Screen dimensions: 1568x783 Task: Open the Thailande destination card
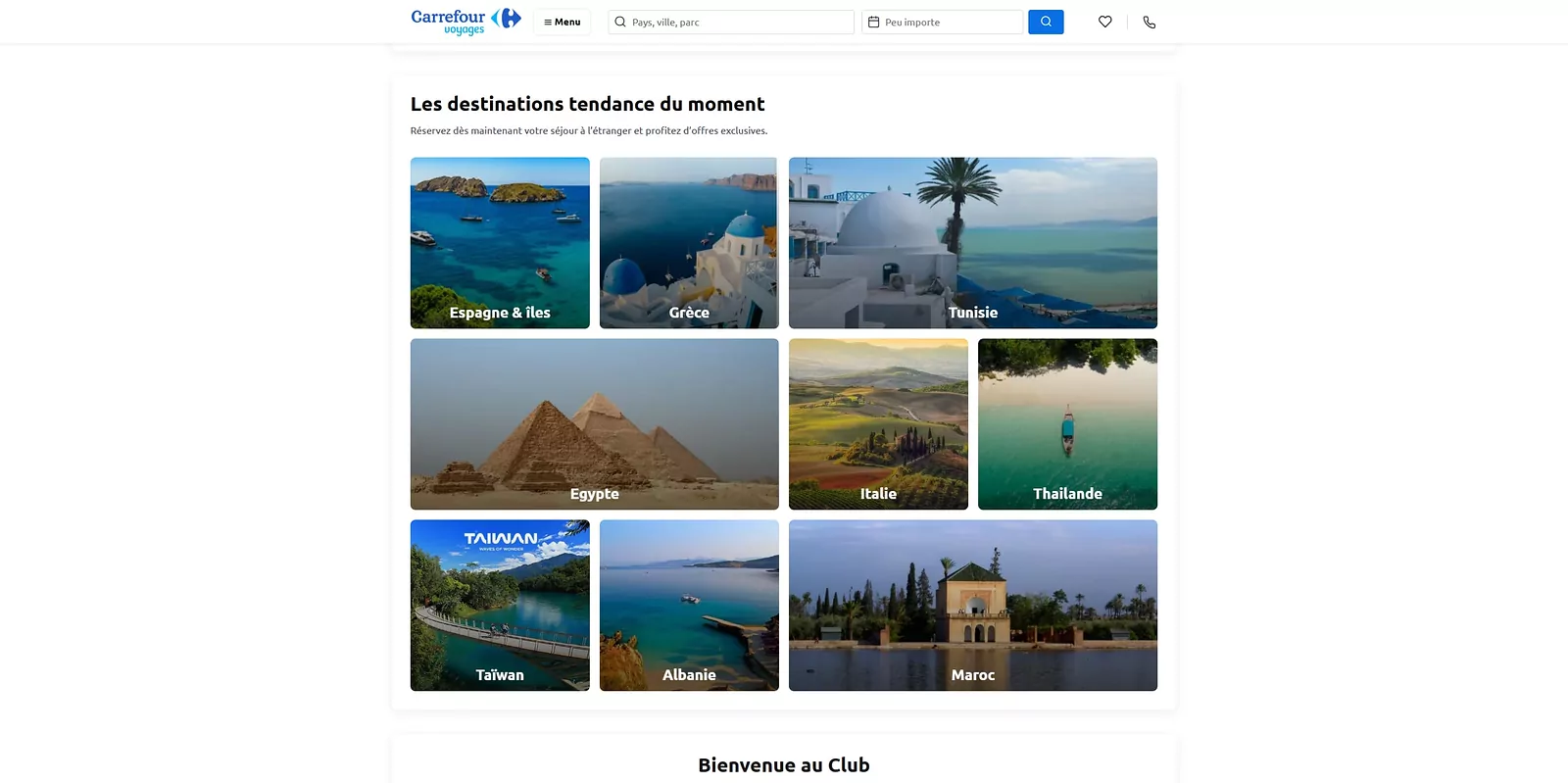click(1067, 424)
